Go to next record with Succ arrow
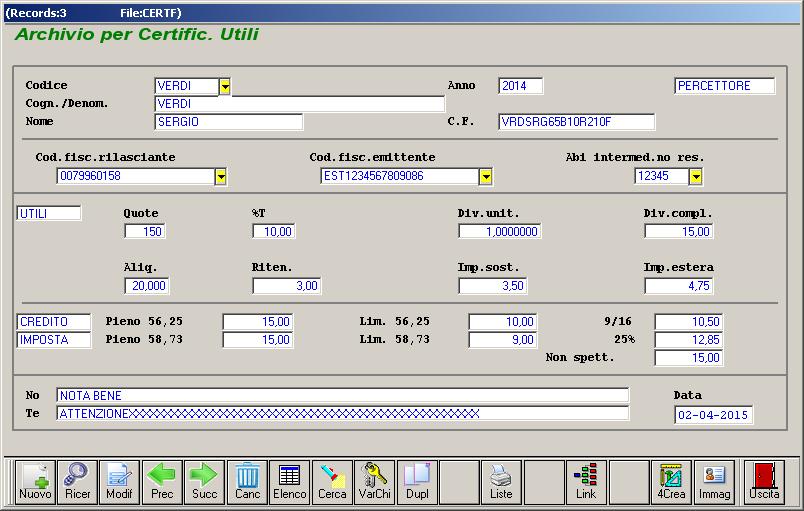The image size is (804, 511). point(204,481)
